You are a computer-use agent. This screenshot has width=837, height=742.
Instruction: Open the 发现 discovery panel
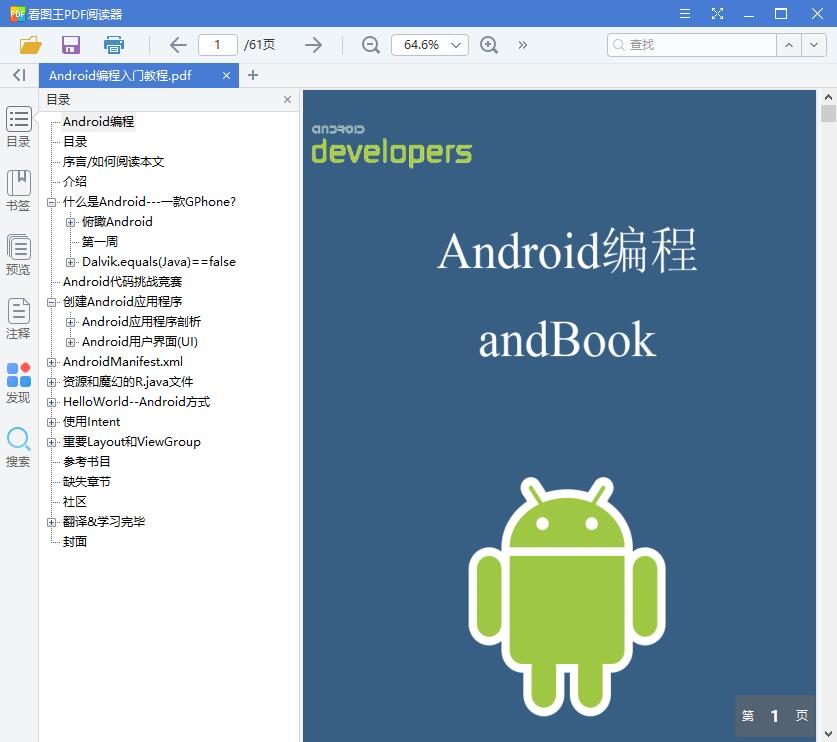(x=18, y=381)
